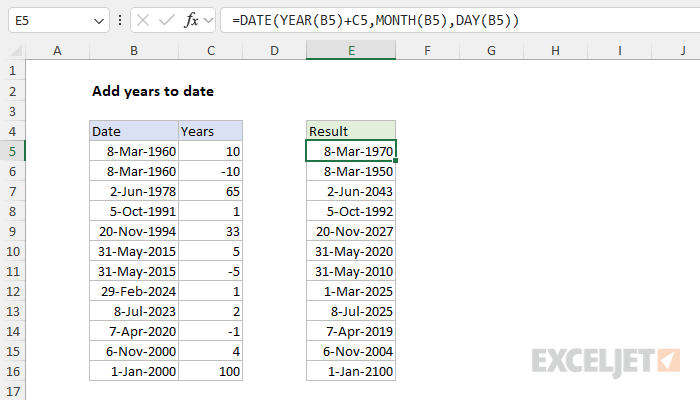
Task: Select cell with 29-Feb-2024
Action: [134, 291]
